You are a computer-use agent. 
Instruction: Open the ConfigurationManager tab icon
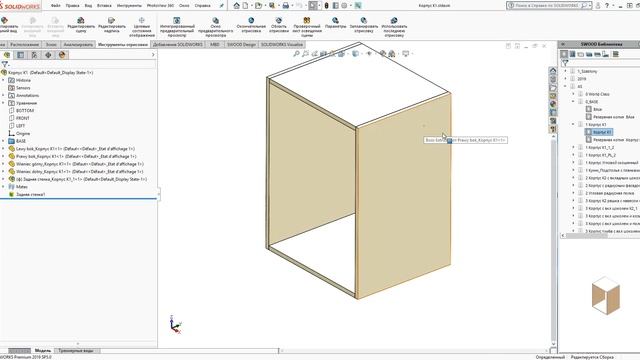[x=34, y=55]
